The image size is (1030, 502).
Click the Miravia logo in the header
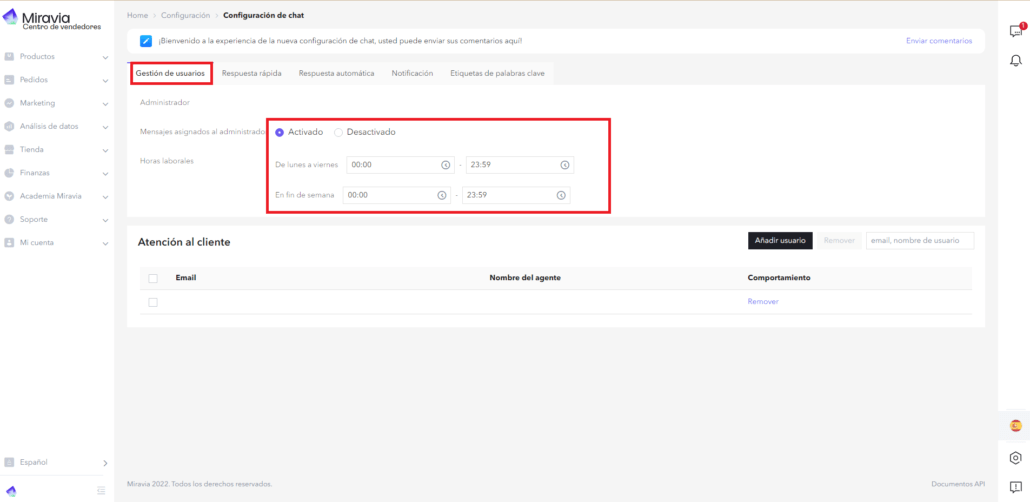(x=60, y=20)
